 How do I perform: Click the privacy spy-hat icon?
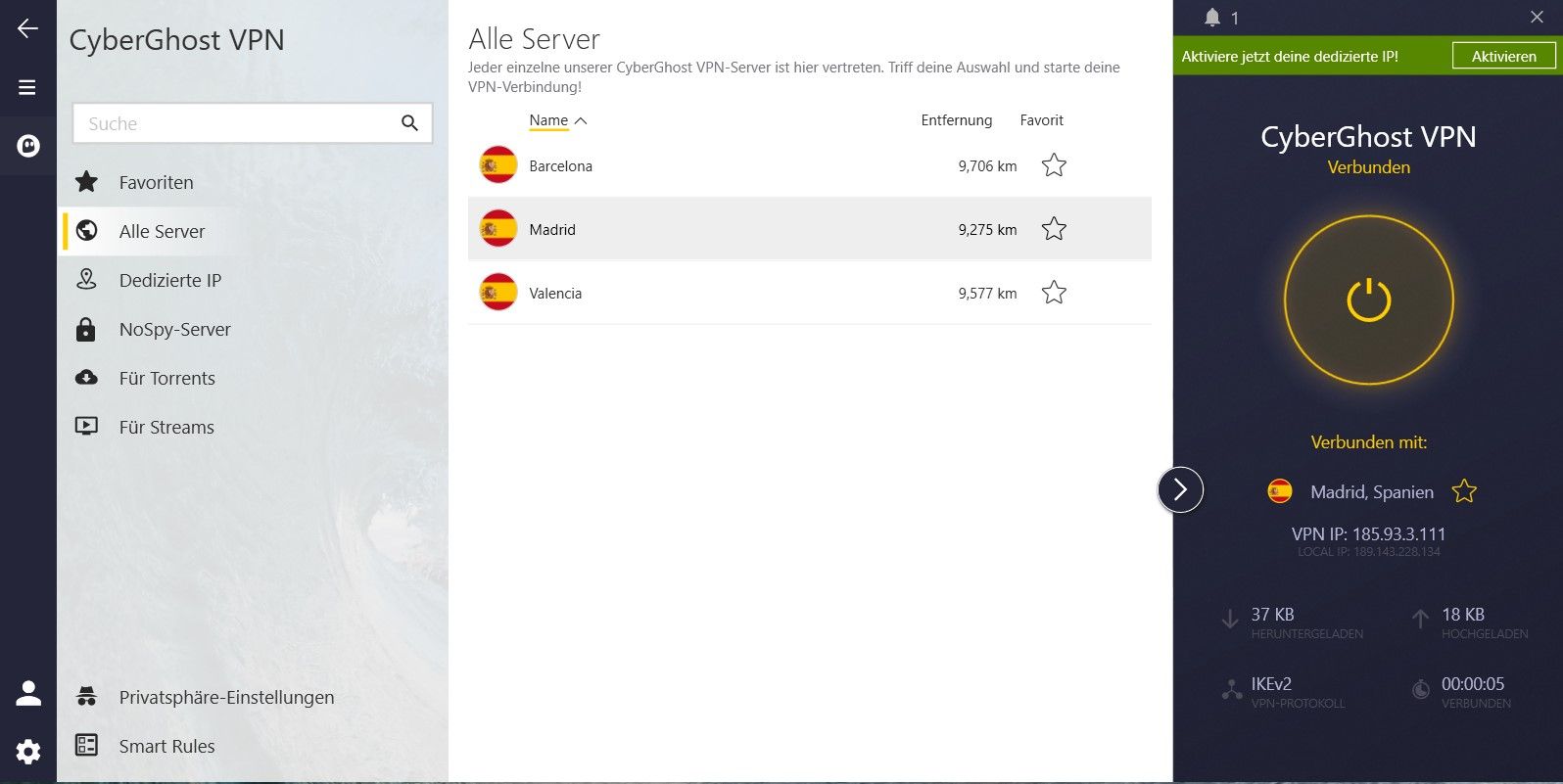coord(86,696)
